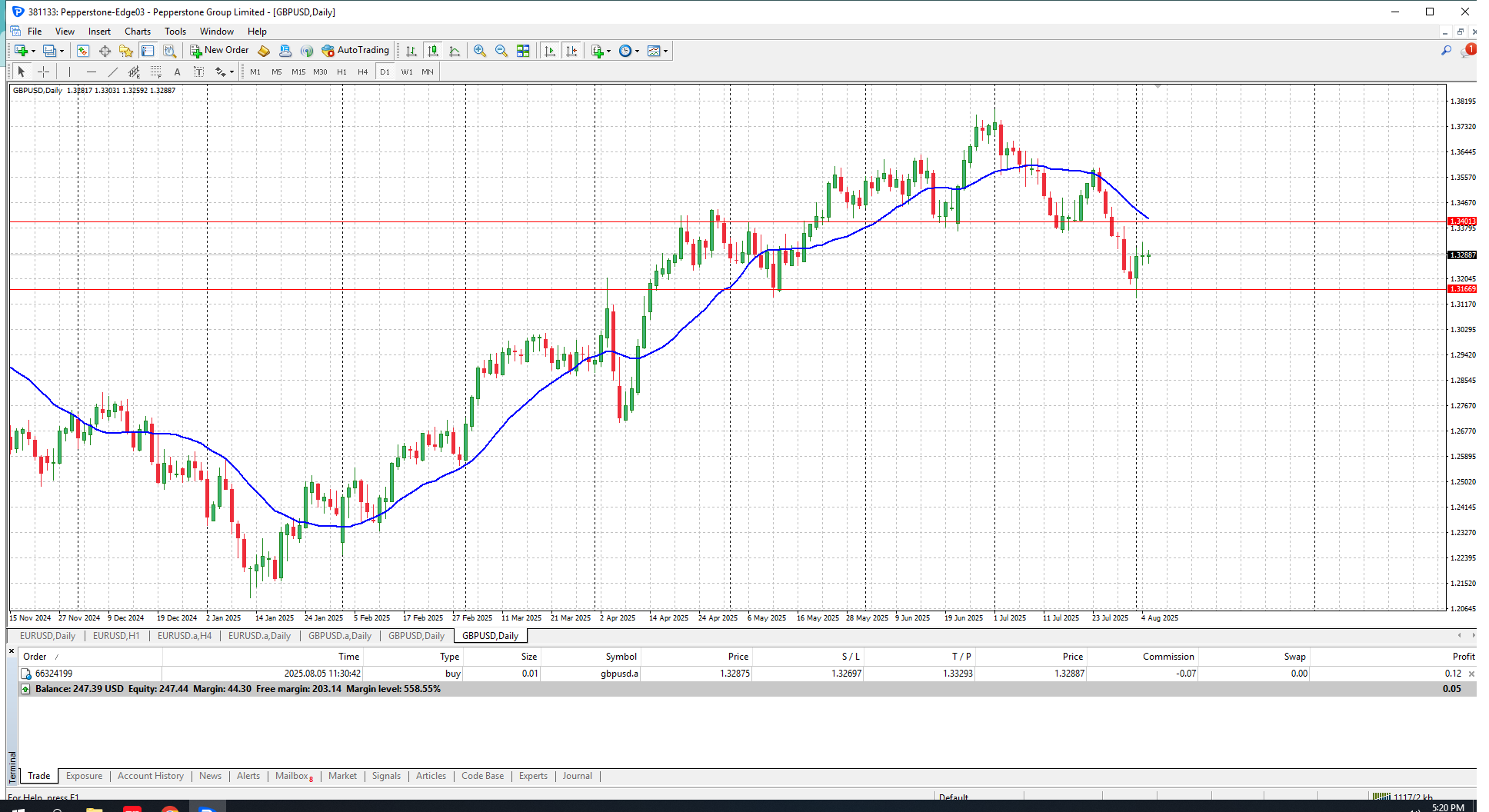Toggle the Chart Shift option
1489x812 pixels.
click(x=571, y=51)
